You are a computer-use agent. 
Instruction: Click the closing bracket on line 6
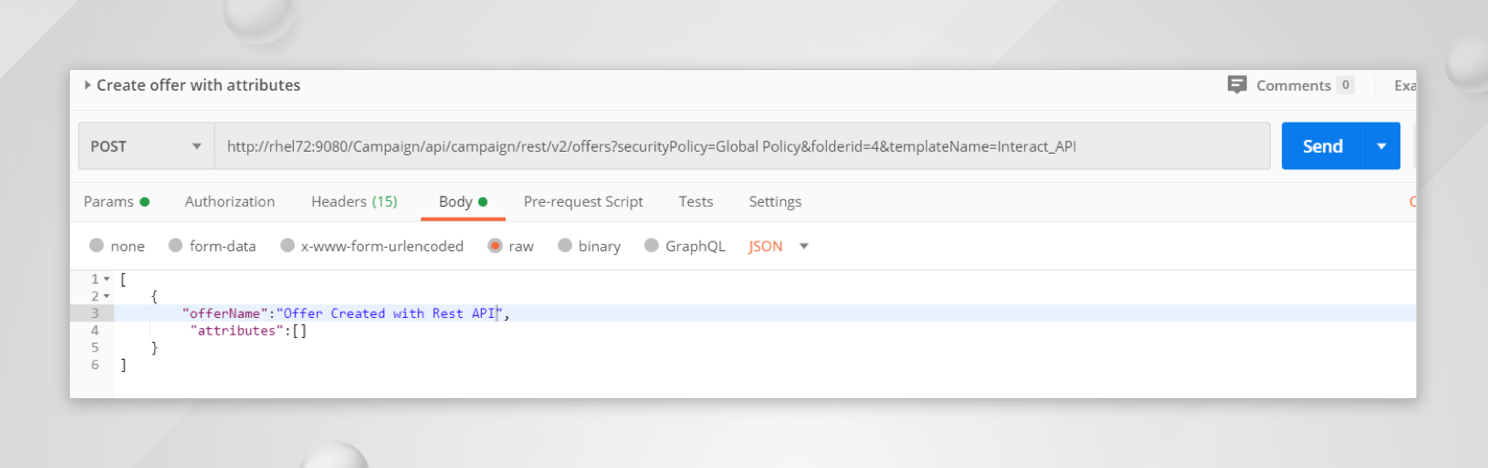[123, 365]
